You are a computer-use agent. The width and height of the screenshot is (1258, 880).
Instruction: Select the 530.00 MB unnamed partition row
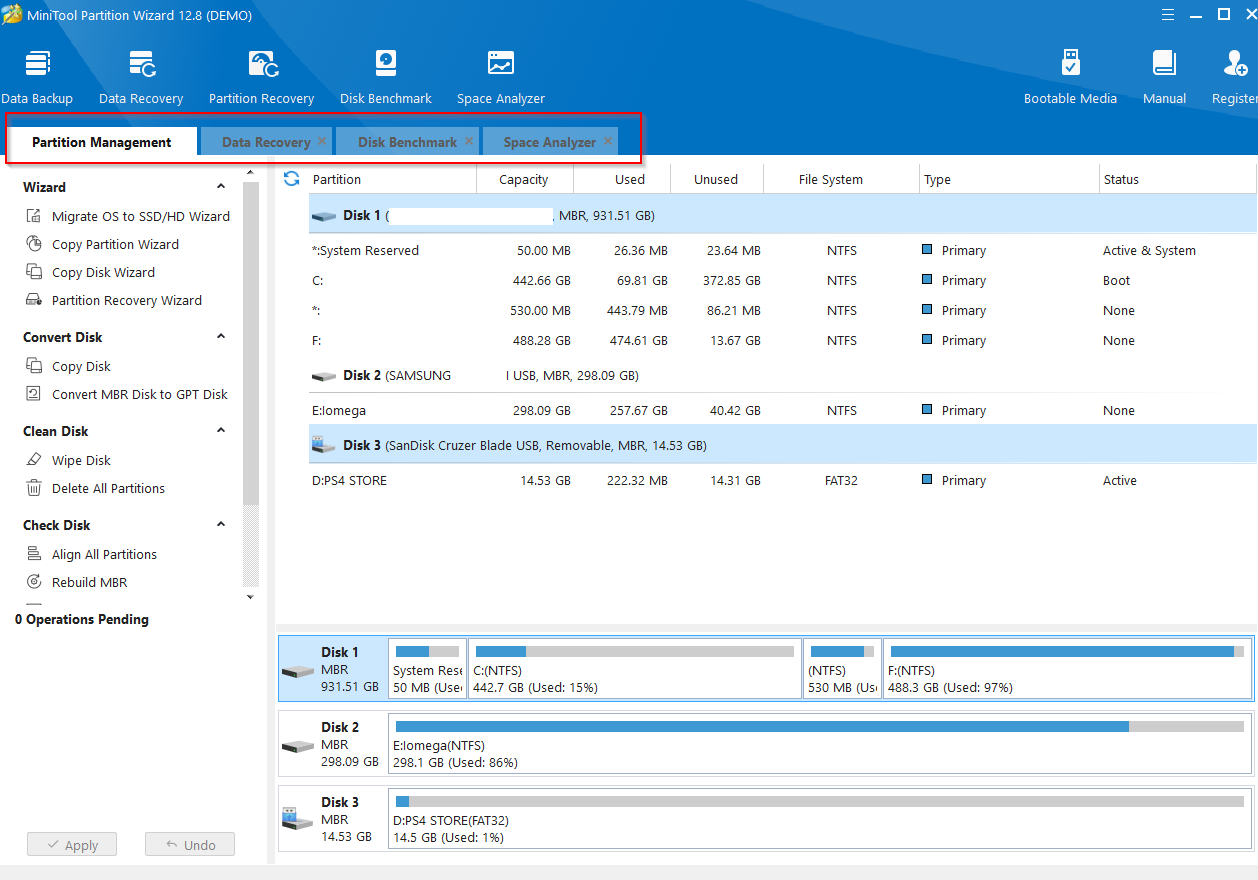pyautogui.click(x=783, y=311)
